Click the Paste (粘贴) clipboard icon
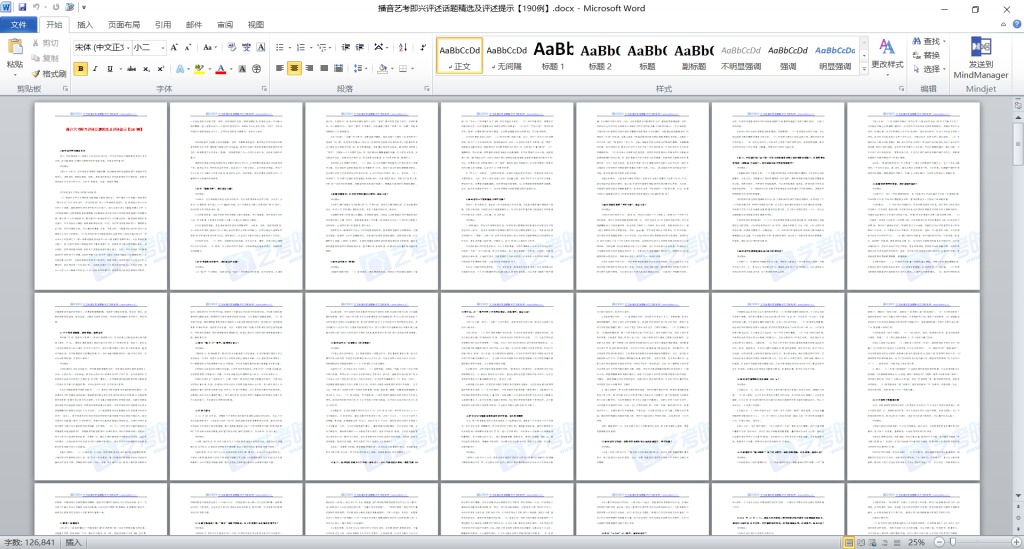1024x549 pixels. coord(14,50)
